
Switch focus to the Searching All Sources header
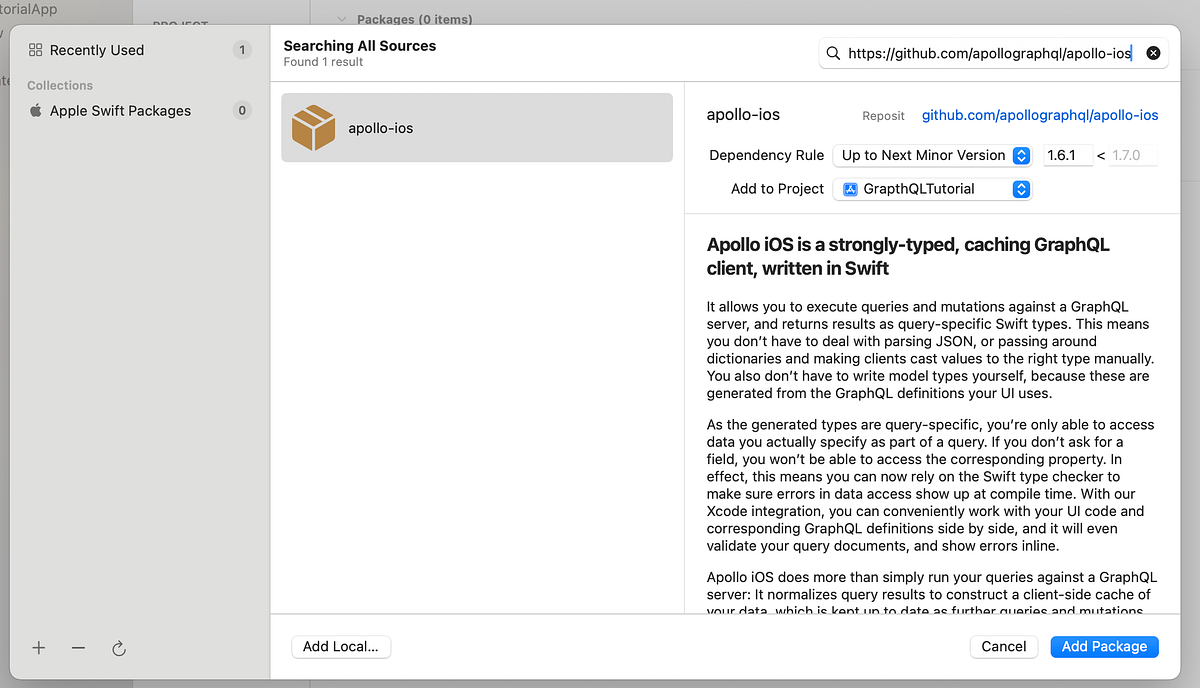point(359,45)
